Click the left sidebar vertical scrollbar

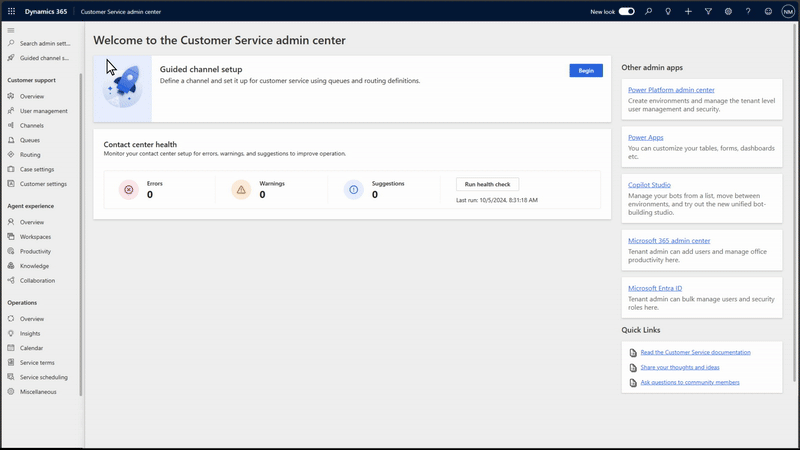[x=82, y=230]
